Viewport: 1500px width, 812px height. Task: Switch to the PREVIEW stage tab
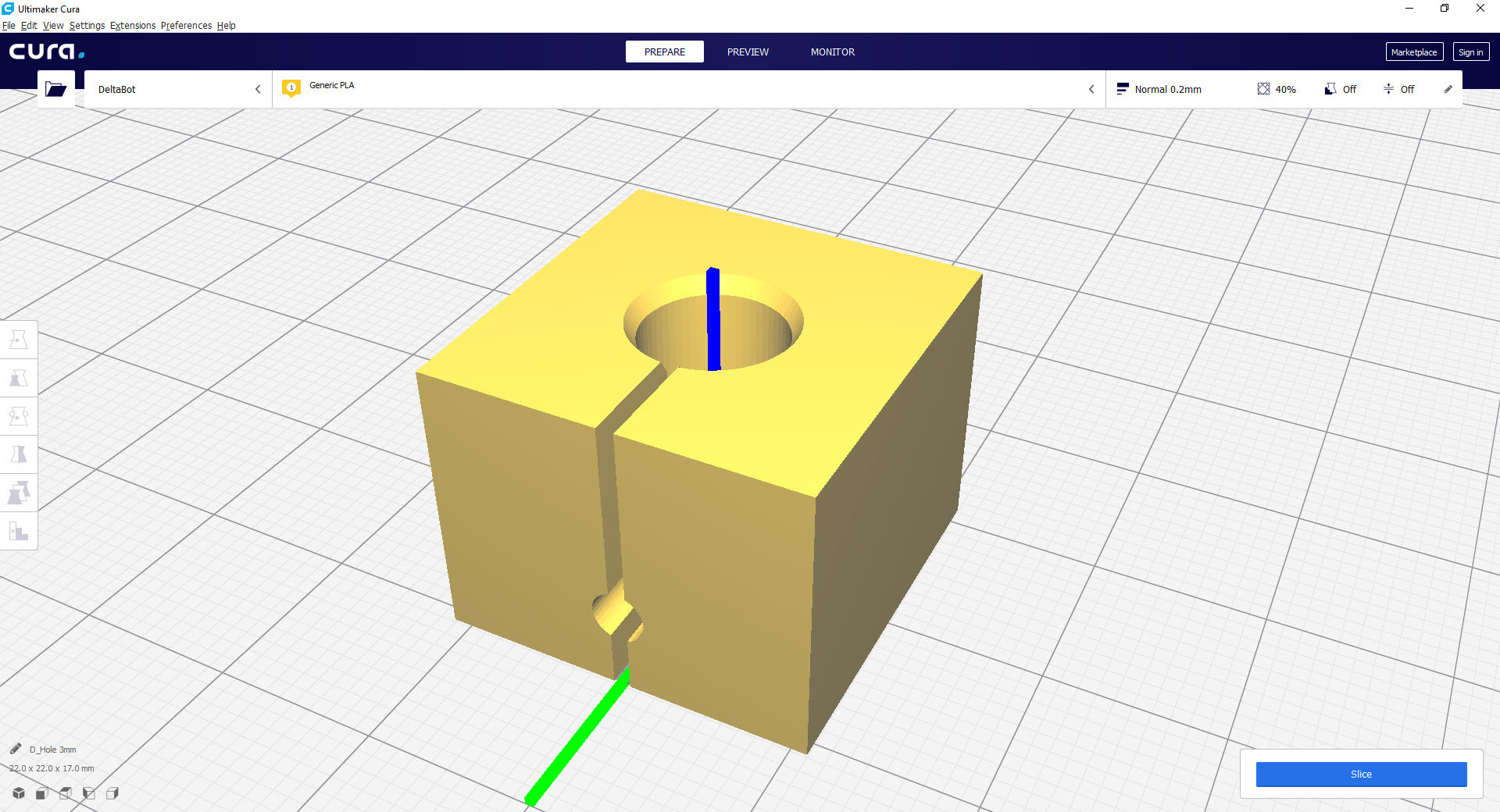click(748, 52)
